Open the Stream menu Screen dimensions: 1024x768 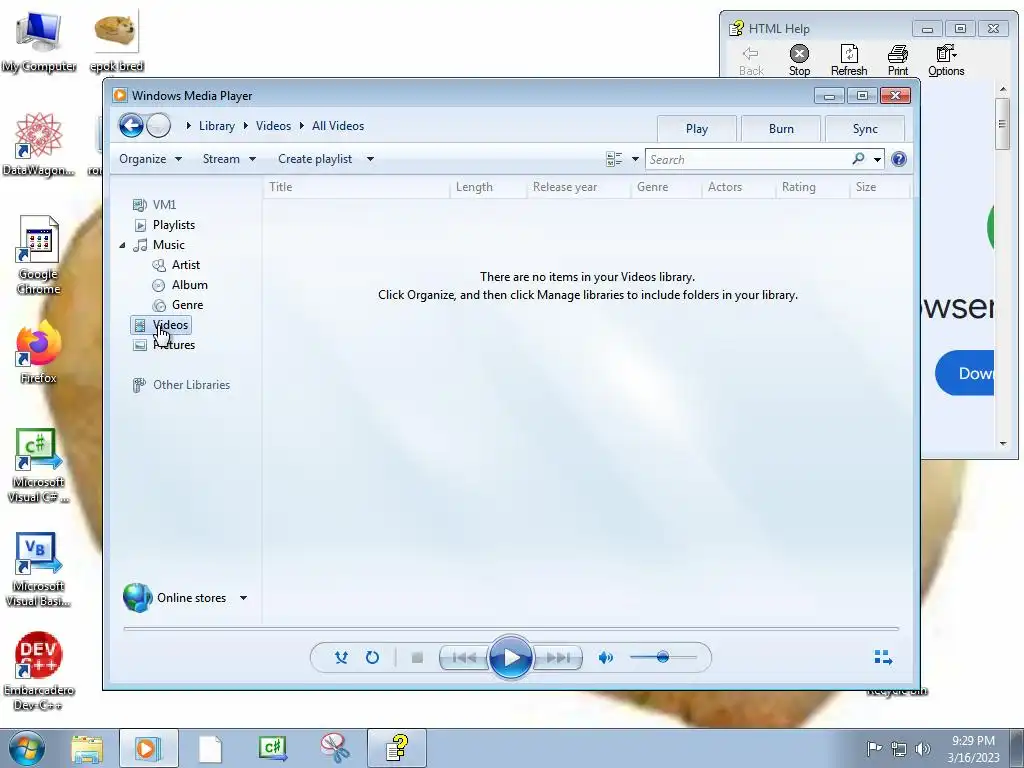click(x=229, y=159)
